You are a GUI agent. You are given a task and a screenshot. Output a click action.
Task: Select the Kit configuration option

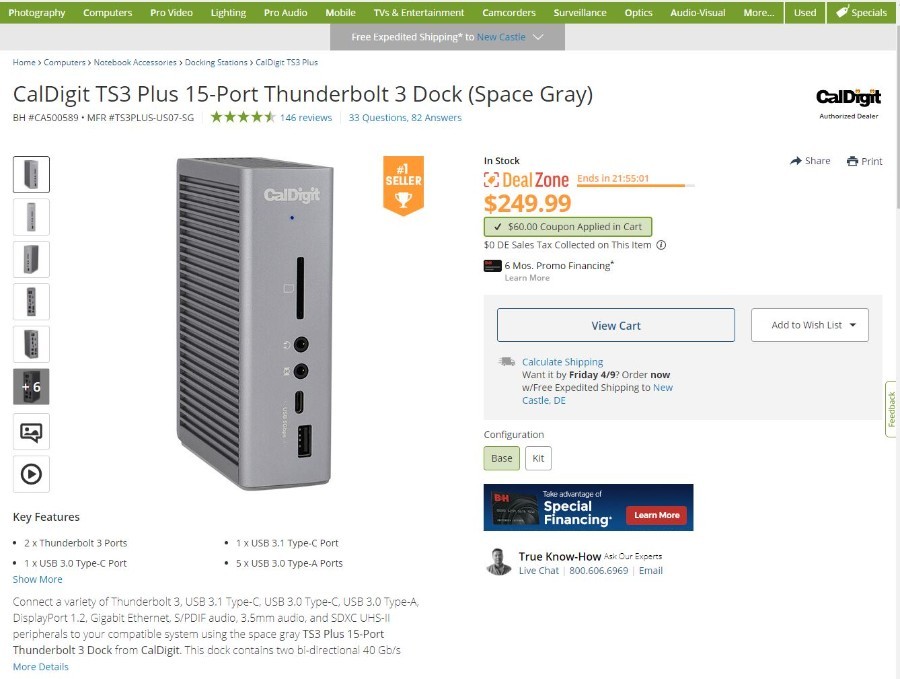click(x=538, y=458)
